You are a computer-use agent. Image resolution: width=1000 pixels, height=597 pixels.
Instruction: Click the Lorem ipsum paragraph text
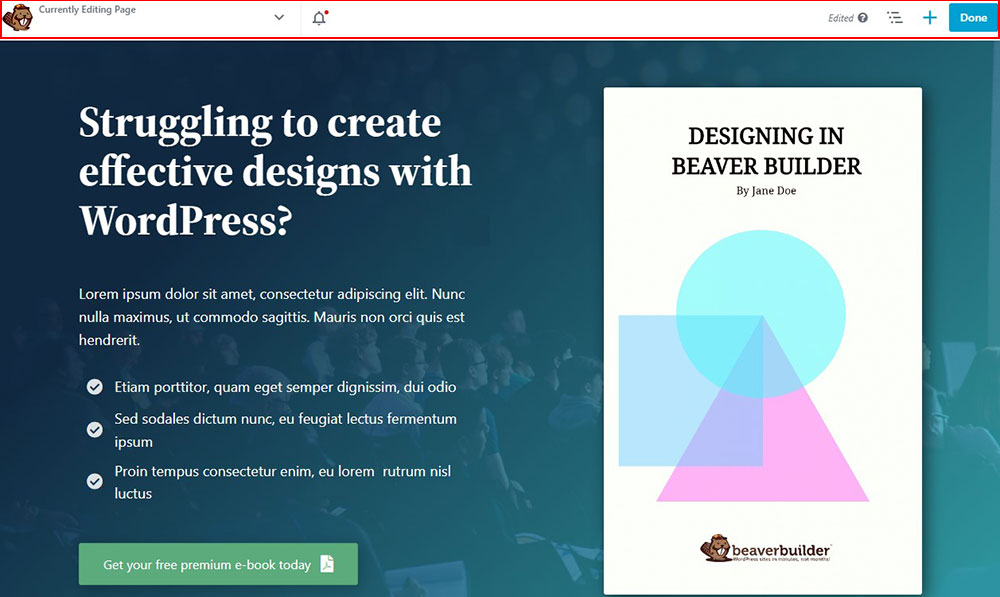click(x=272, y=317)
